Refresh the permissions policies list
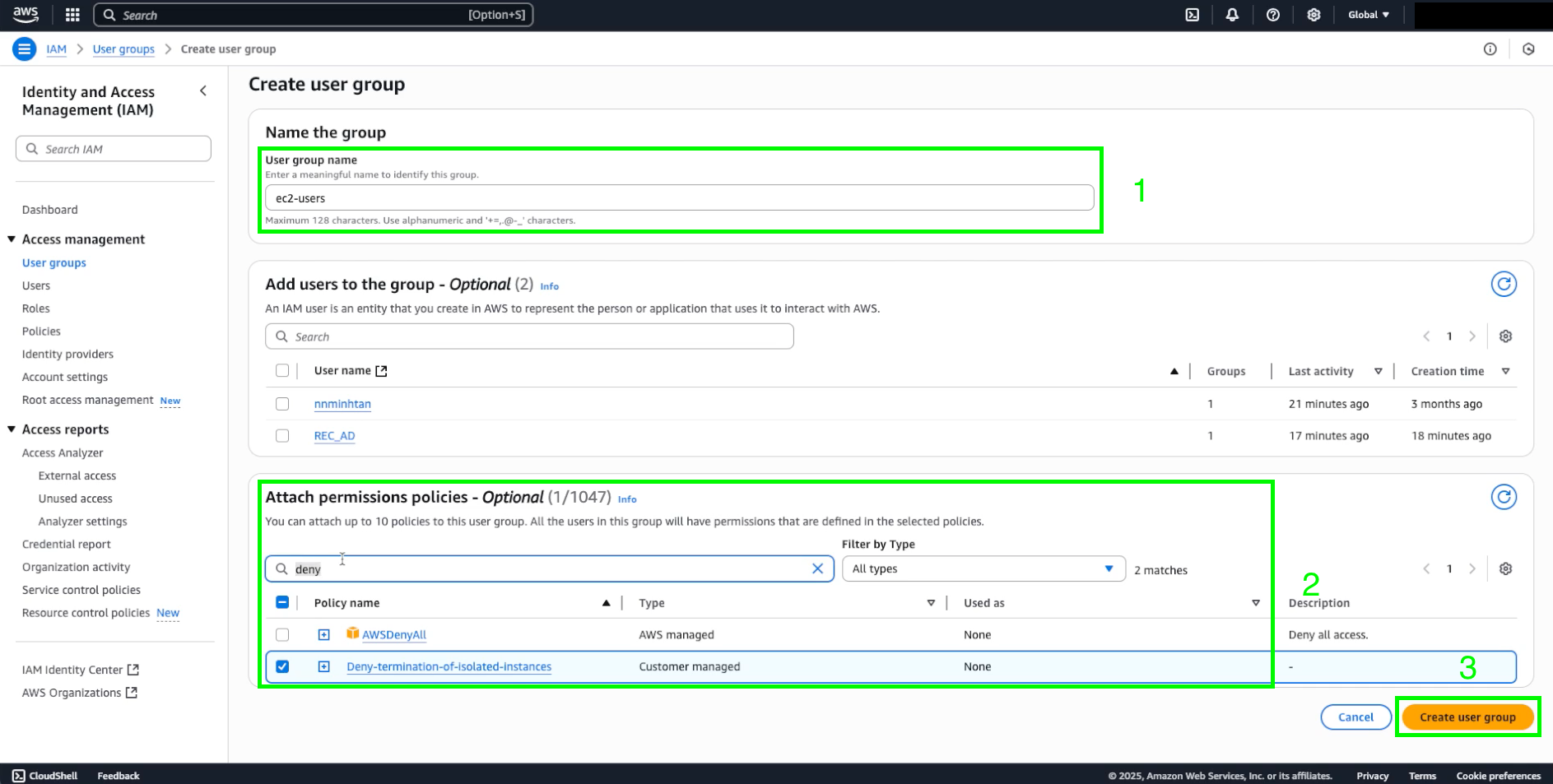The image size is (1553, 784). click(x=1504, y=497)
